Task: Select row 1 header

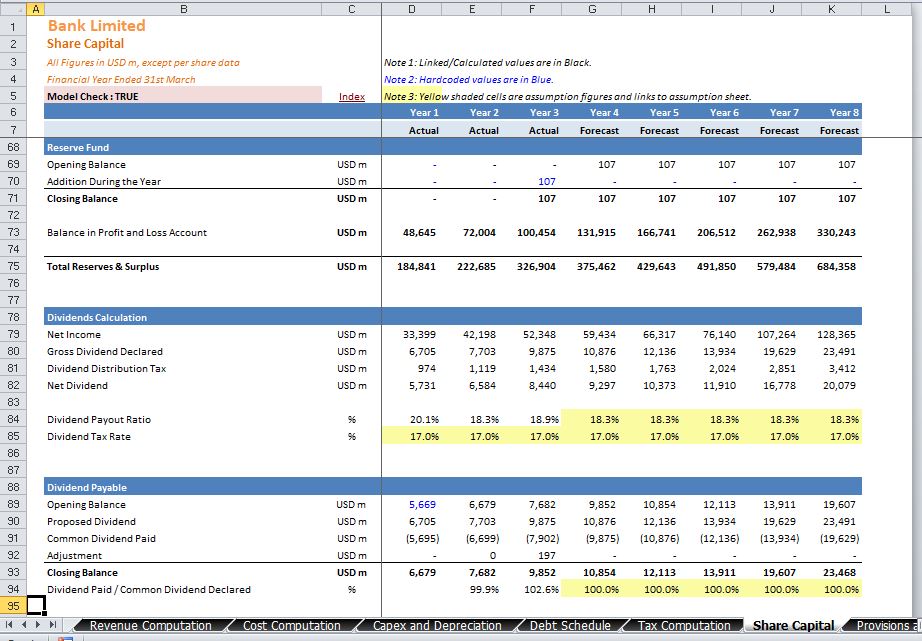Action: [x=13, y=26]
